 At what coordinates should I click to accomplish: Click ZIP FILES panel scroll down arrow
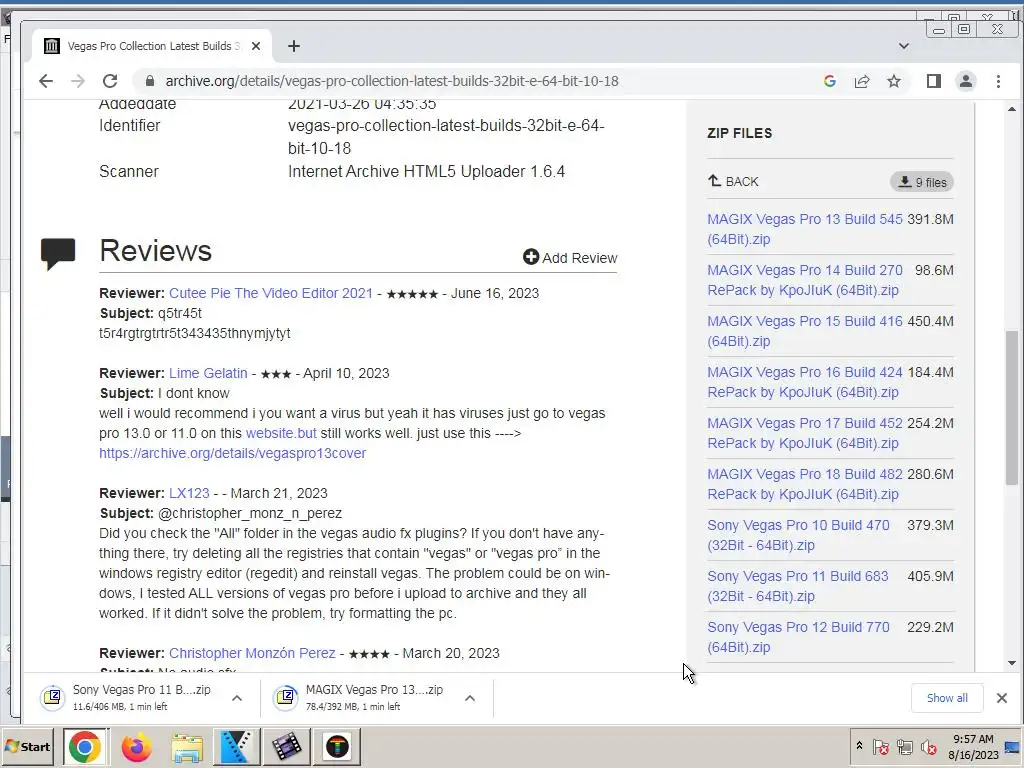pyautogui.click(x=1012, y=663)
